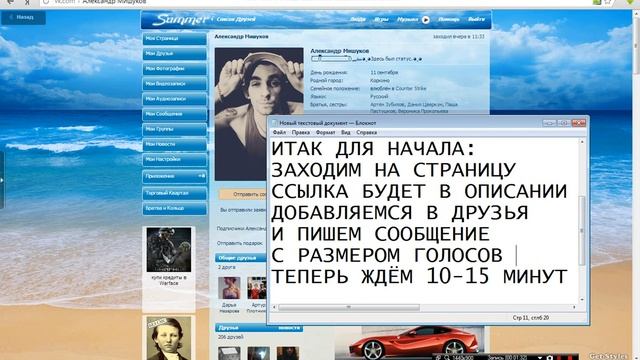
Task: Click the first friend thumbnail under 206 друзей
Action: pyautogui.click(x=229, y=353)
